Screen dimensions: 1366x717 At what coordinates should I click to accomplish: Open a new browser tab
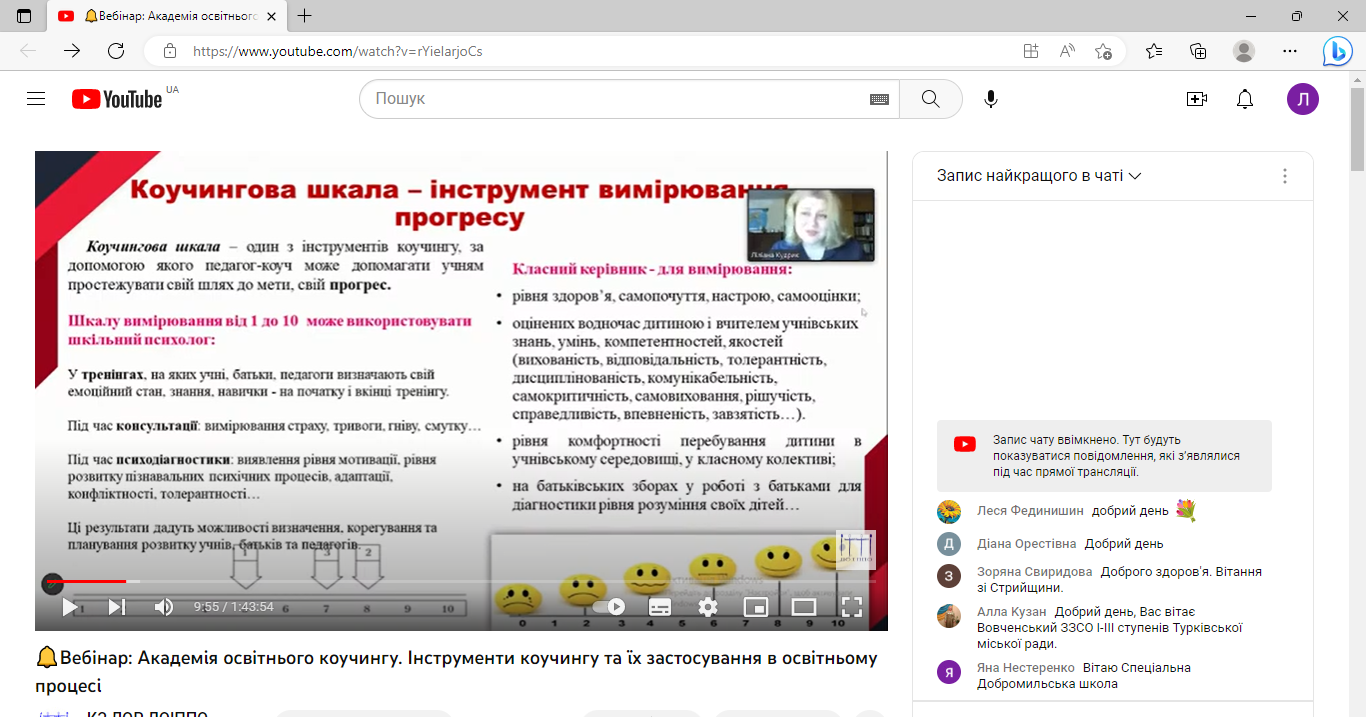point(305,16)
